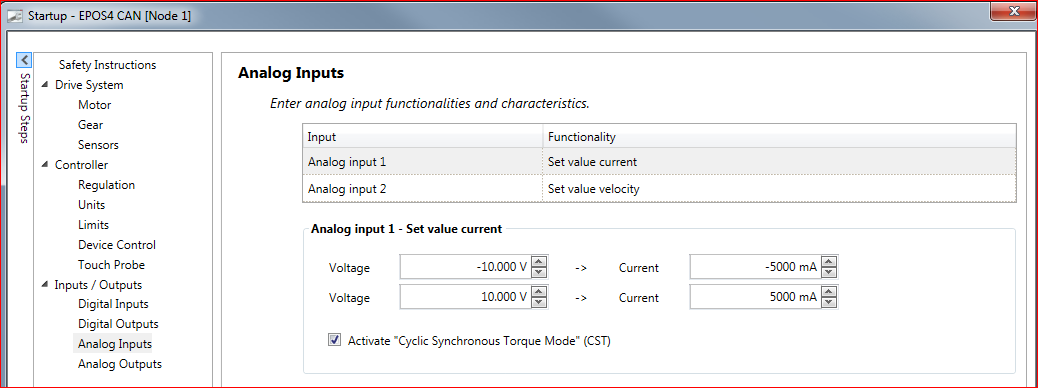
Task: Increase the -10.000 V voltage with up arrow
Action: point(540,262)
